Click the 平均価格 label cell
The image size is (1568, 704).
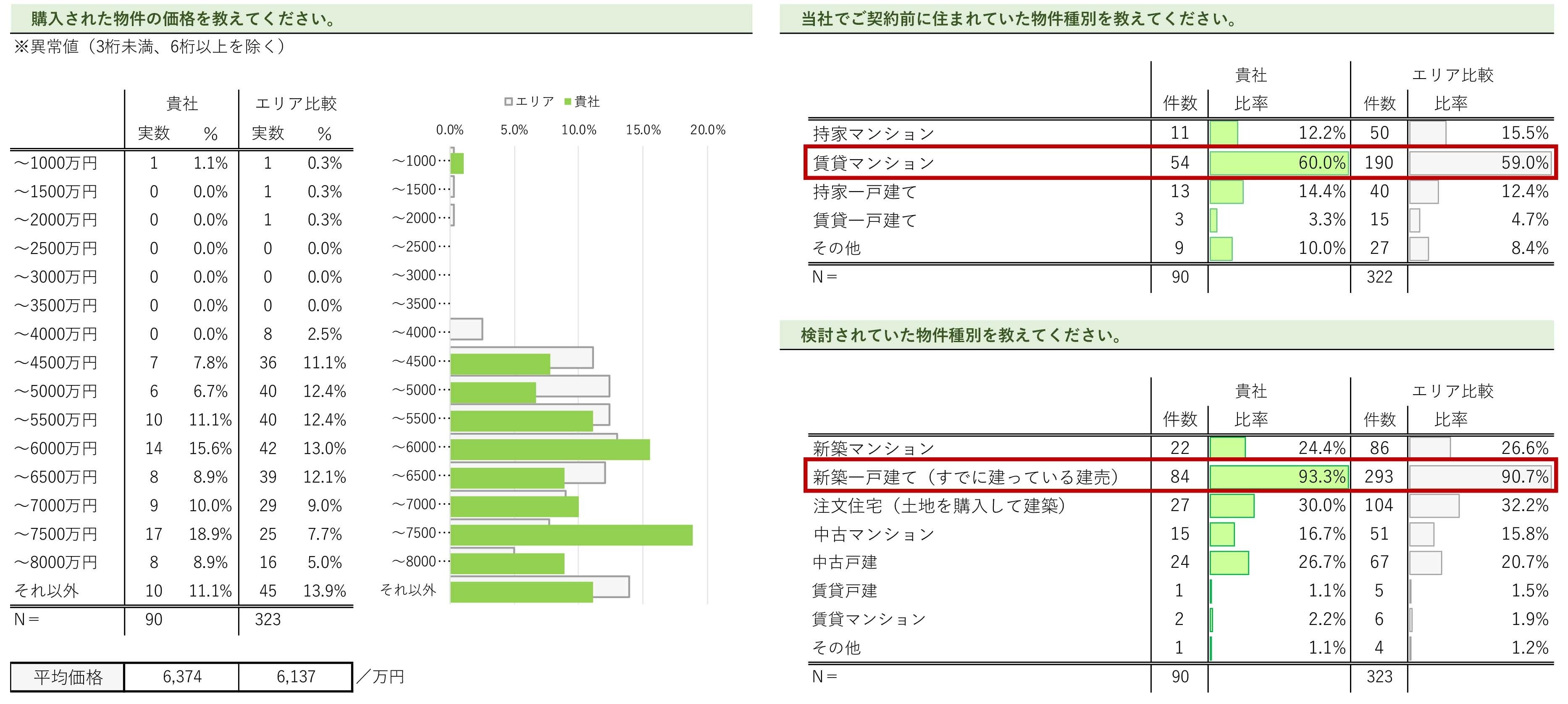click(68, 677)
